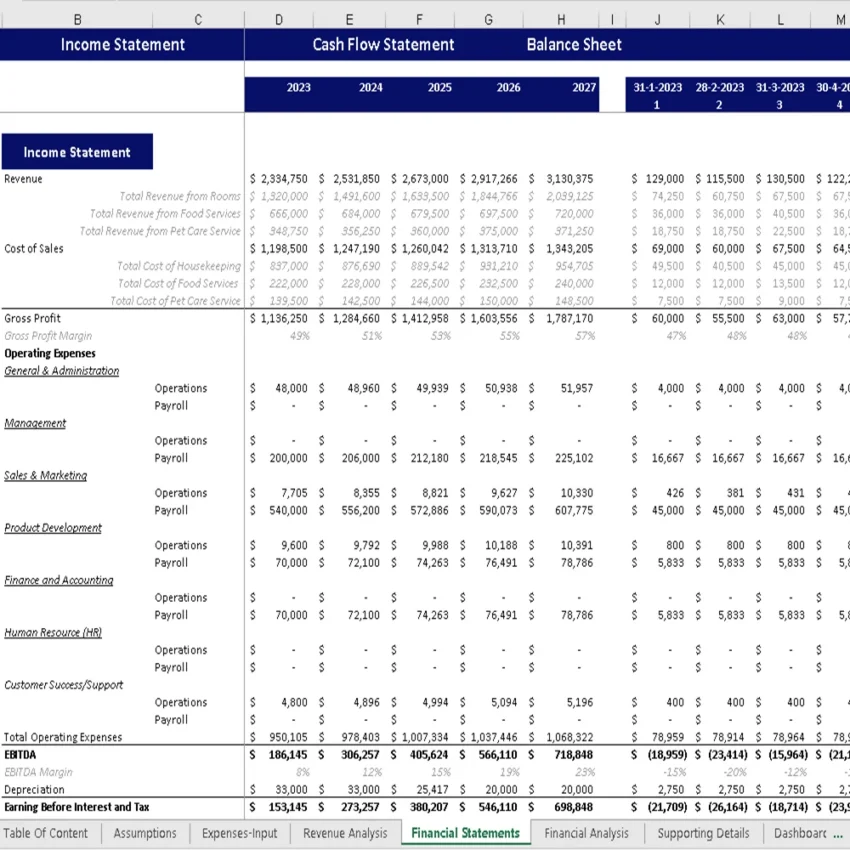Click the 2023 year header cell
Viewport: 850px width, 850px height.
coord(297,87)
